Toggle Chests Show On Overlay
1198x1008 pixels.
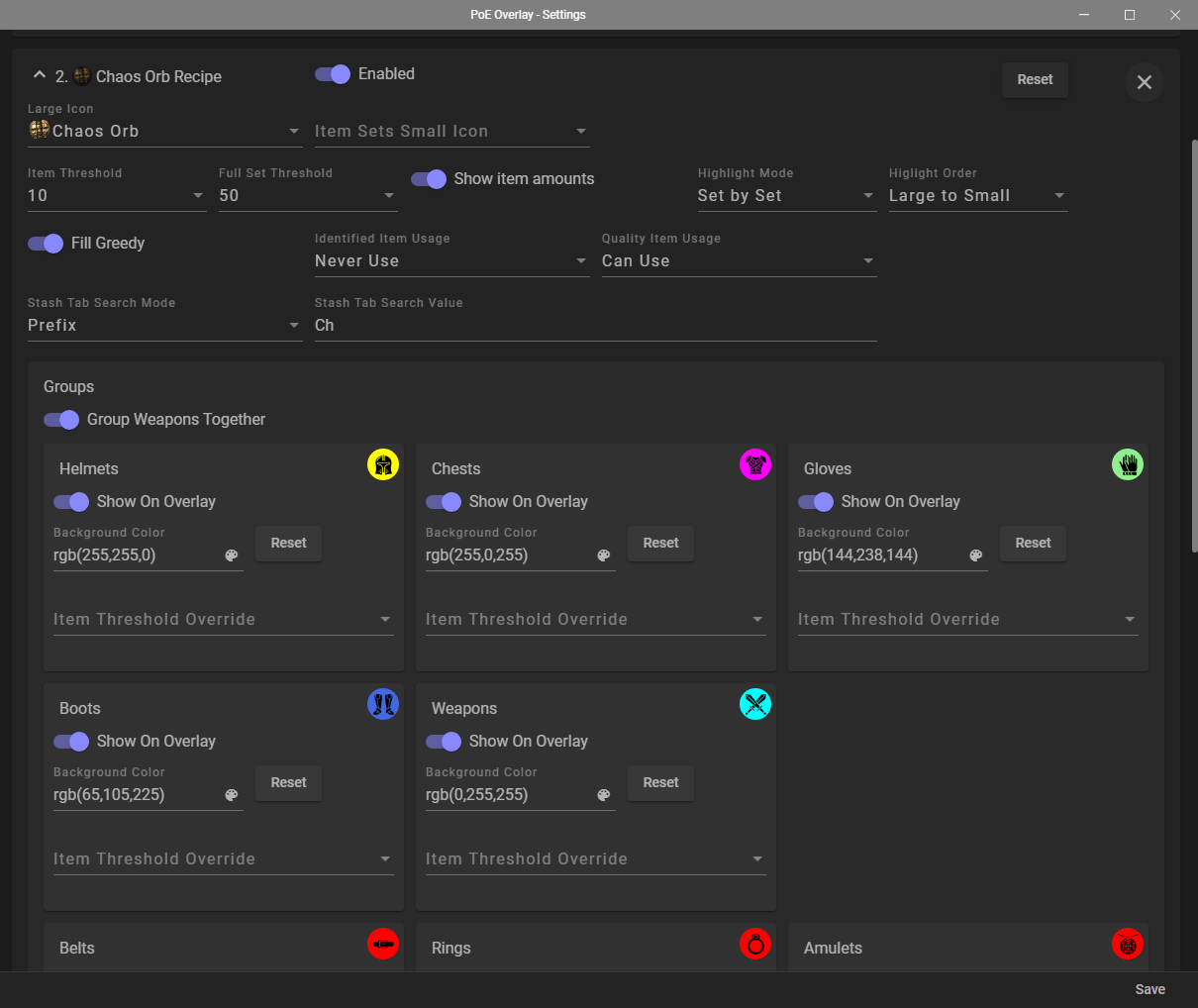point(444,502)
